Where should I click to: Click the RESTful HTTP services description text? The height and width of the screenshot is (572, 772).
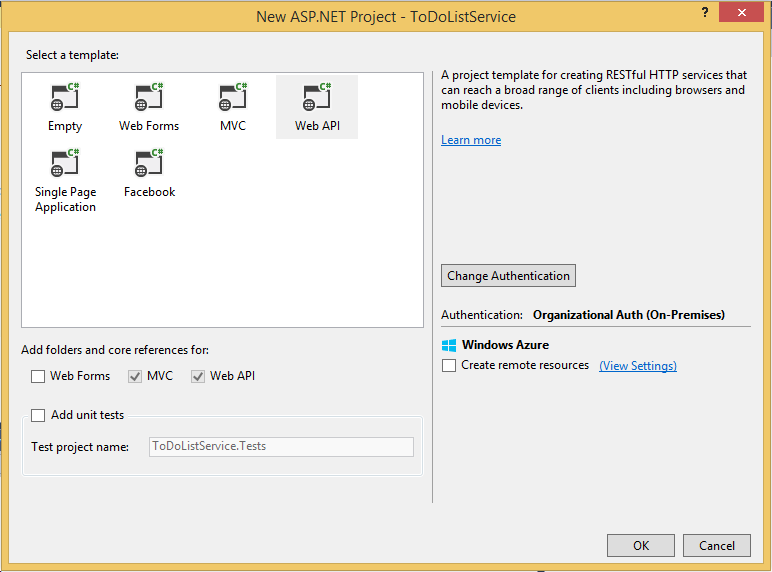594,90
